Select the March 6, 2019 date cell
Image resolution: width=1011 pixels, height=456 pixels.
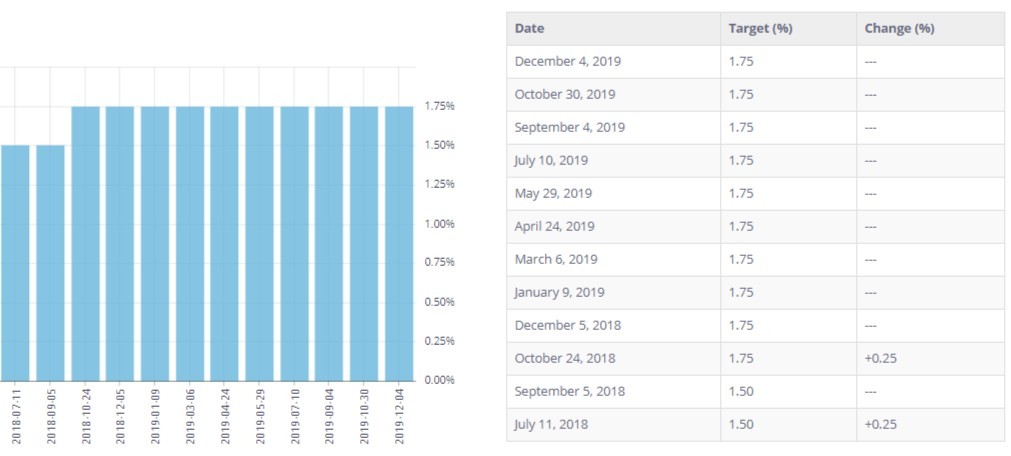coord(556,259)
